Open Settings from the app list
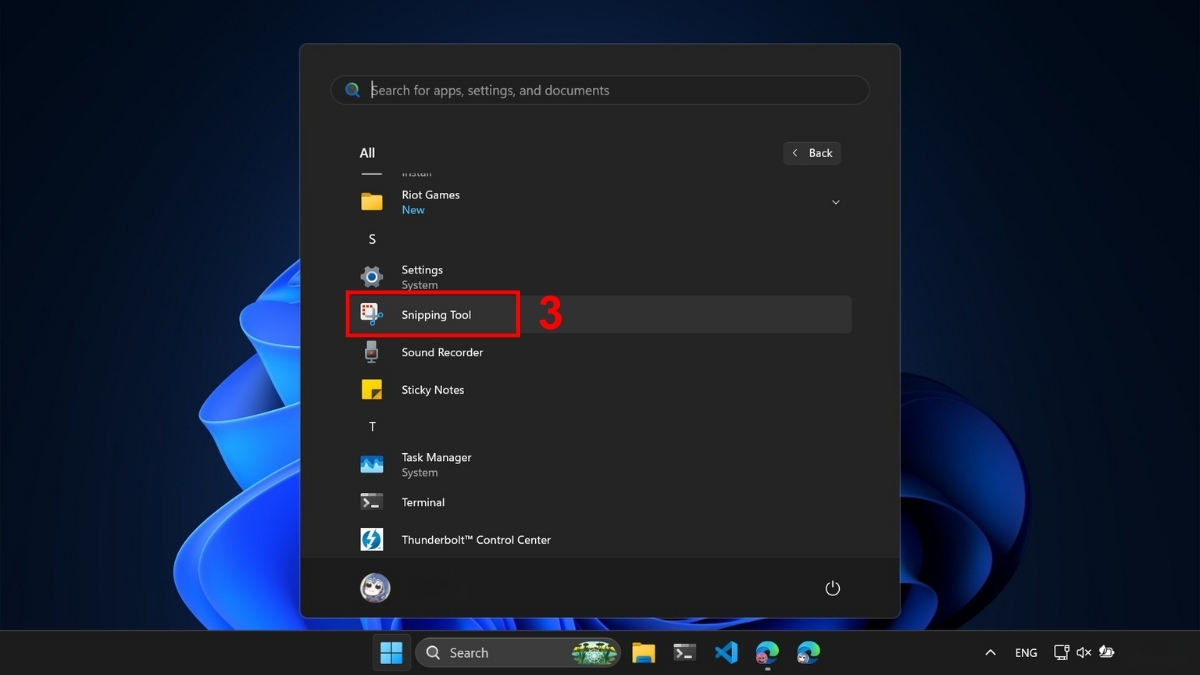 pyautogui.click(x=421, y=276)
